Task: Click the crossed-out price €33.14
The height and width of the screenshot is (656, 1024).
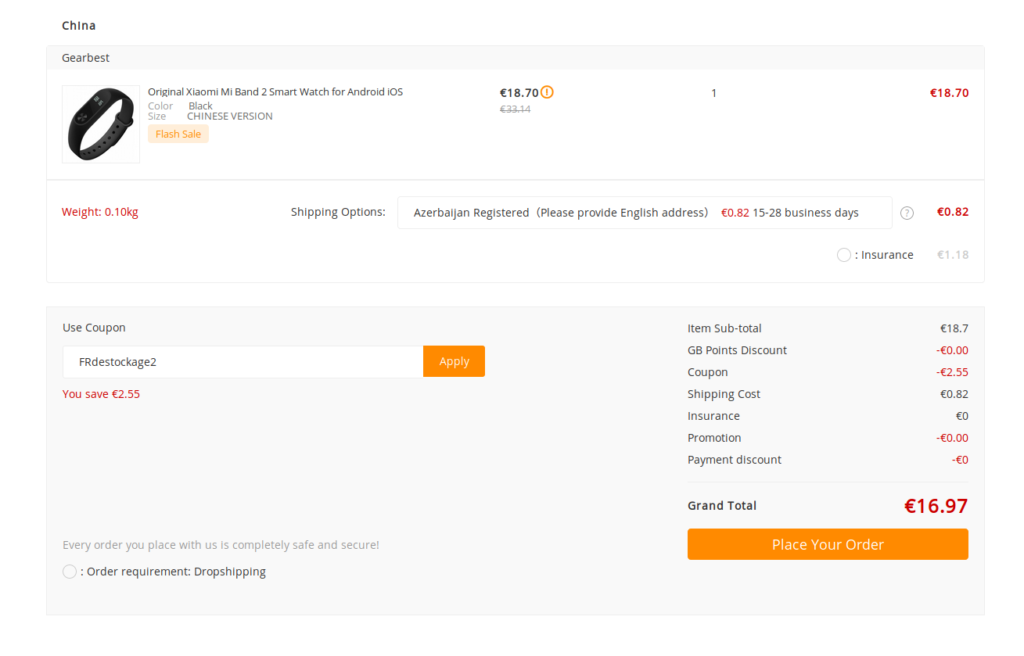Action: coord(515,109)
